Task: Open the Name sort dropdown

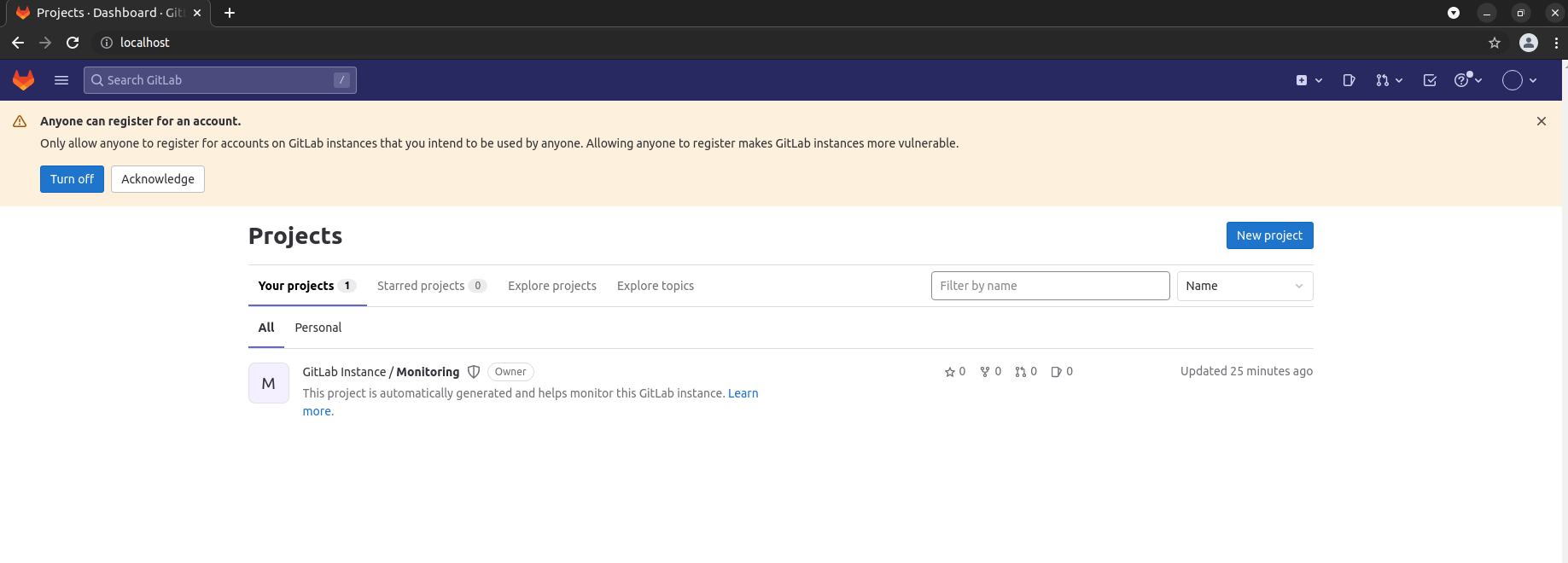Action: tap(1244, 286)
